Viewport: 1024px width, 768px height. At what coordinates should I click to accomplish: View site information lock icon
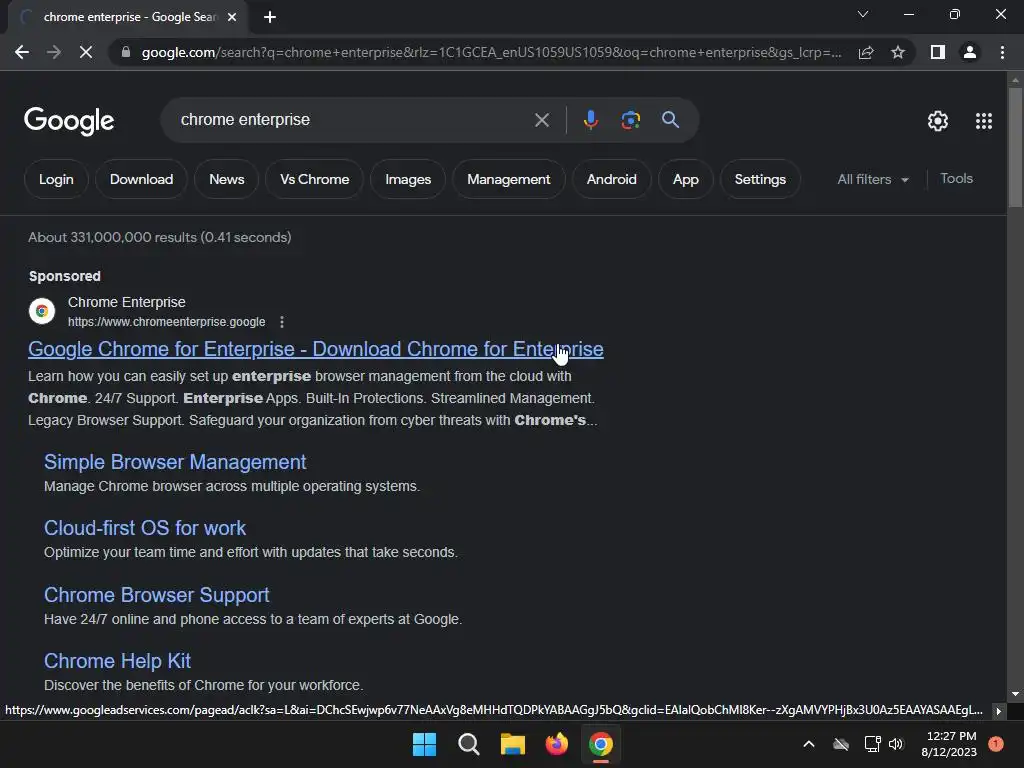click(x=126, y=52)
